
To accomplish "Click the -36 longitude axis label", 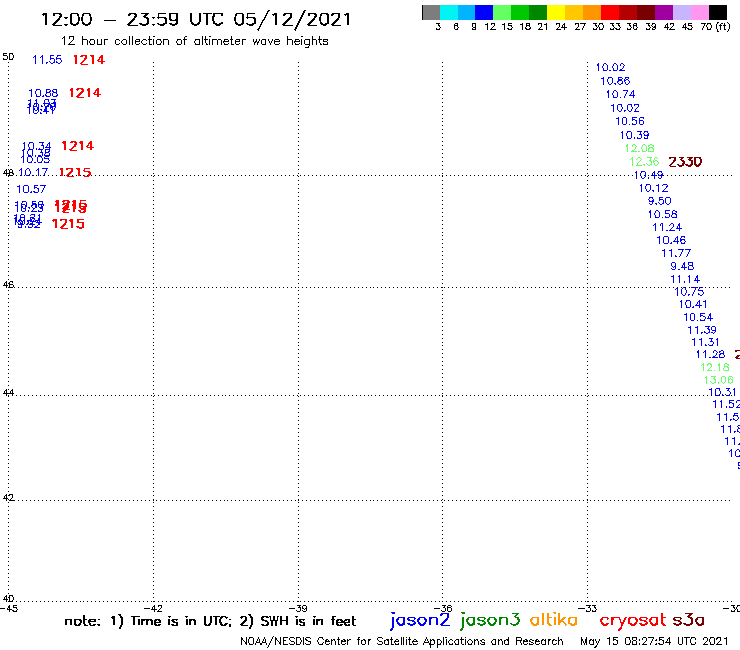I will (443, 609).
